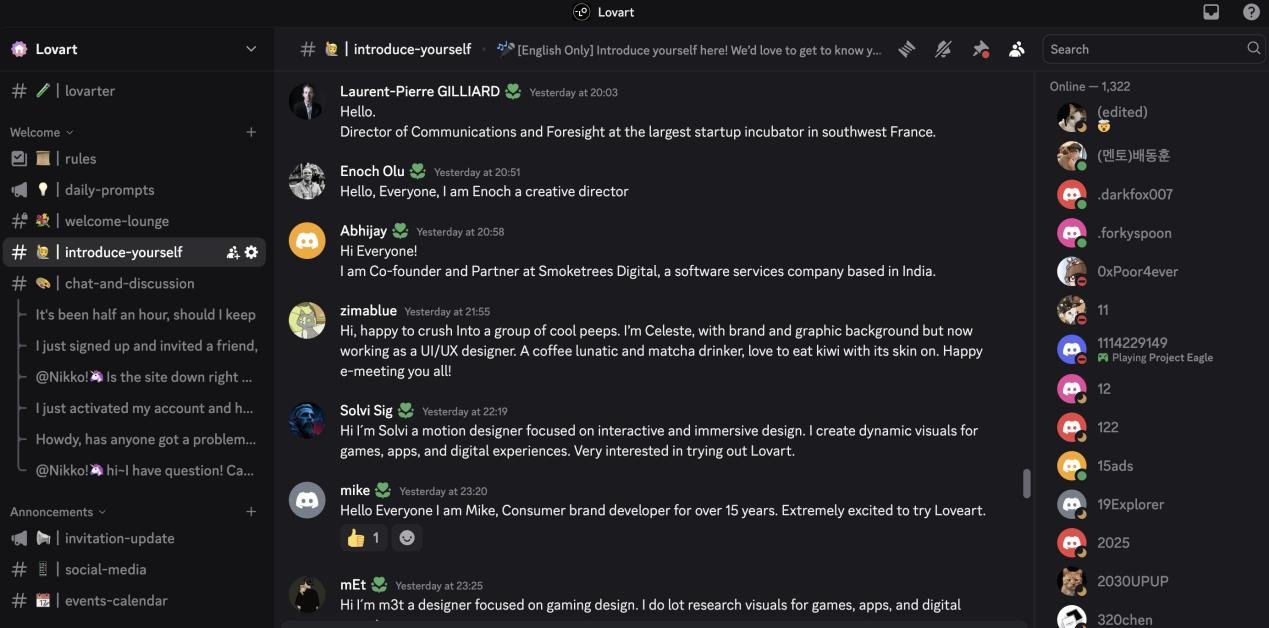
Task: Click the Search input field
Action: [1143, 49]
